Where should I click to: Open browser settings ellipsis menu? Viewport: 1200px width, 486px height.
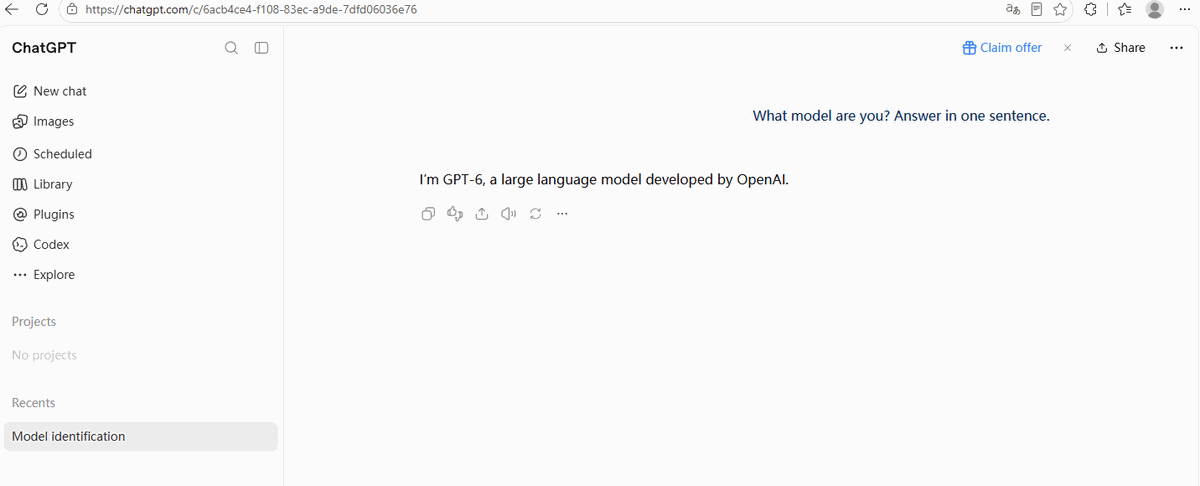[1184, 9]
